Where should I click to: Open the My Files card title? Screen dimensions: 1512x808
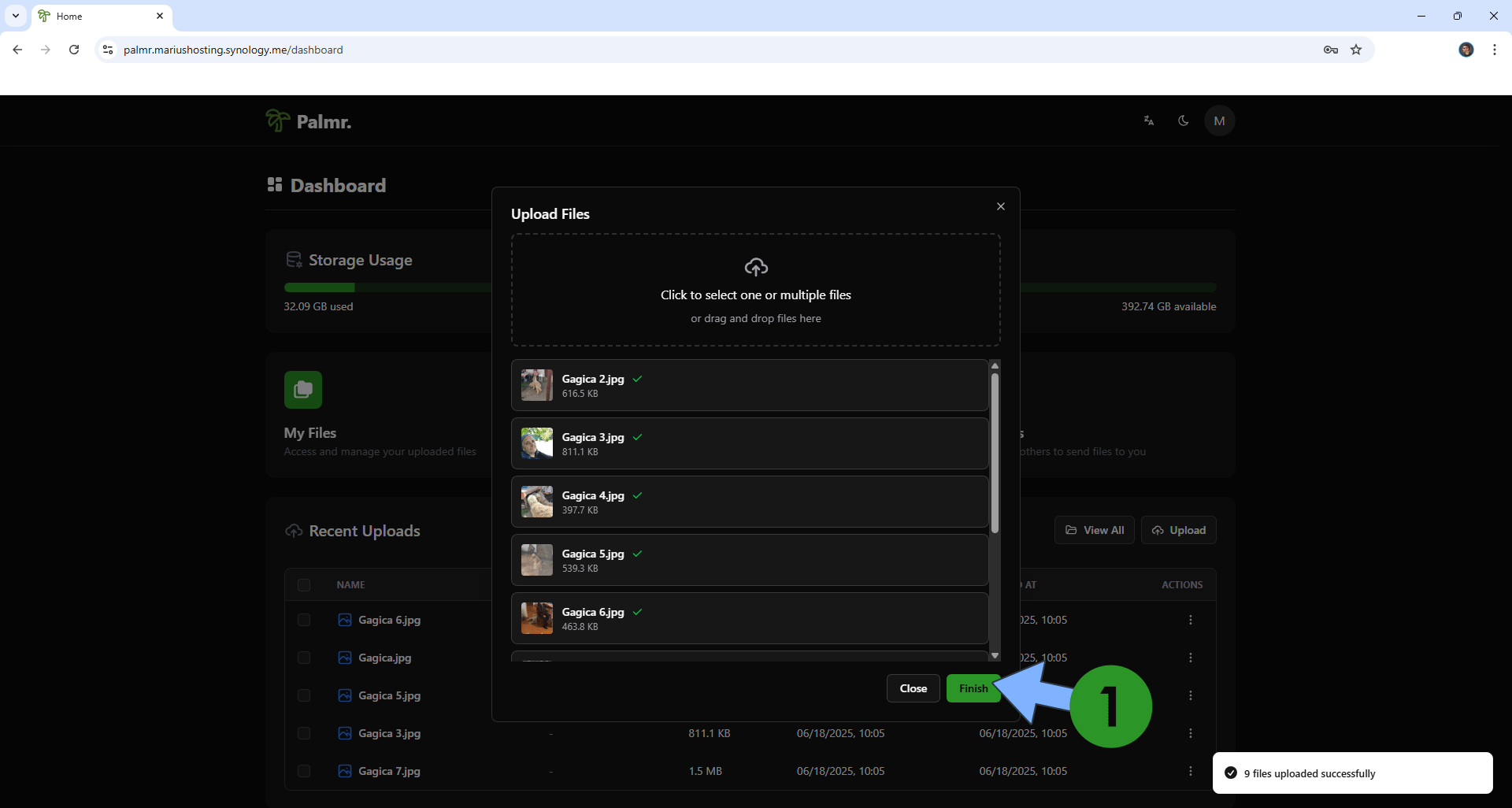tap(310, 432)
